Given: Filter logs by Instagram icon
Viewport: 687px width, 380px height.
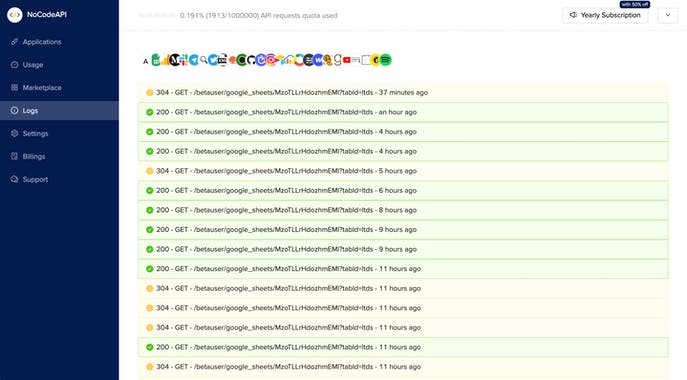Looking at the screenshot, I should 271,60.
